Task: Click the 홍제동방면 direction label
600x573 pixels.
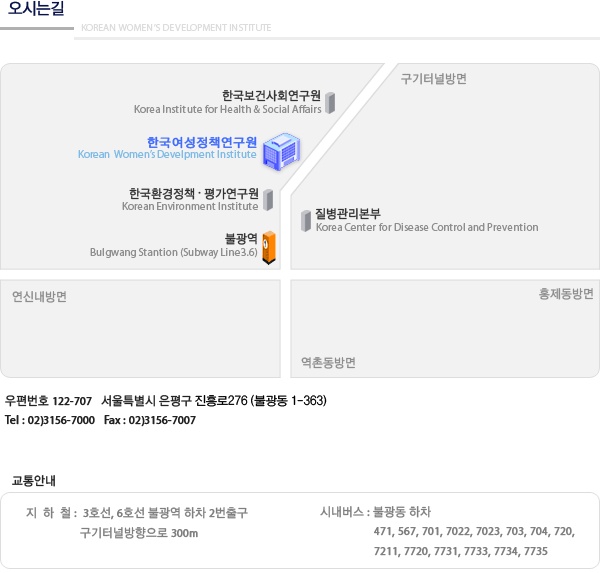Action: point(566,294)
